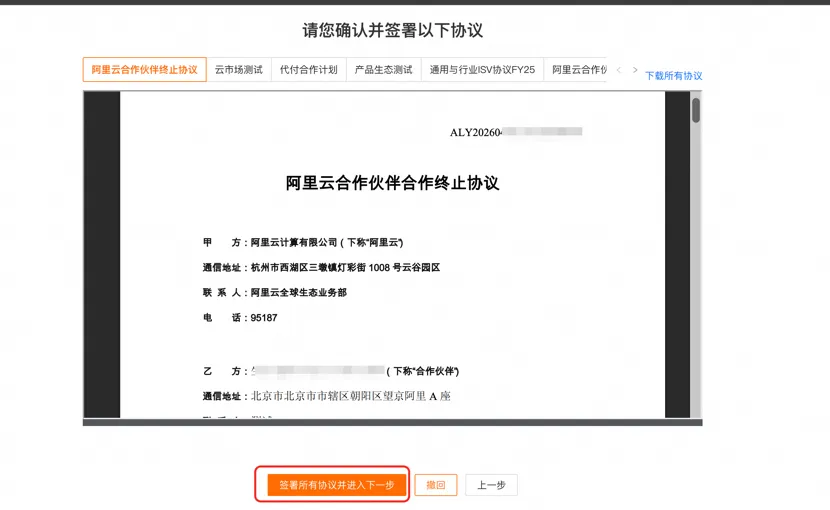Select the 代付合作计划 tab
830x510 pixels.
309,69
